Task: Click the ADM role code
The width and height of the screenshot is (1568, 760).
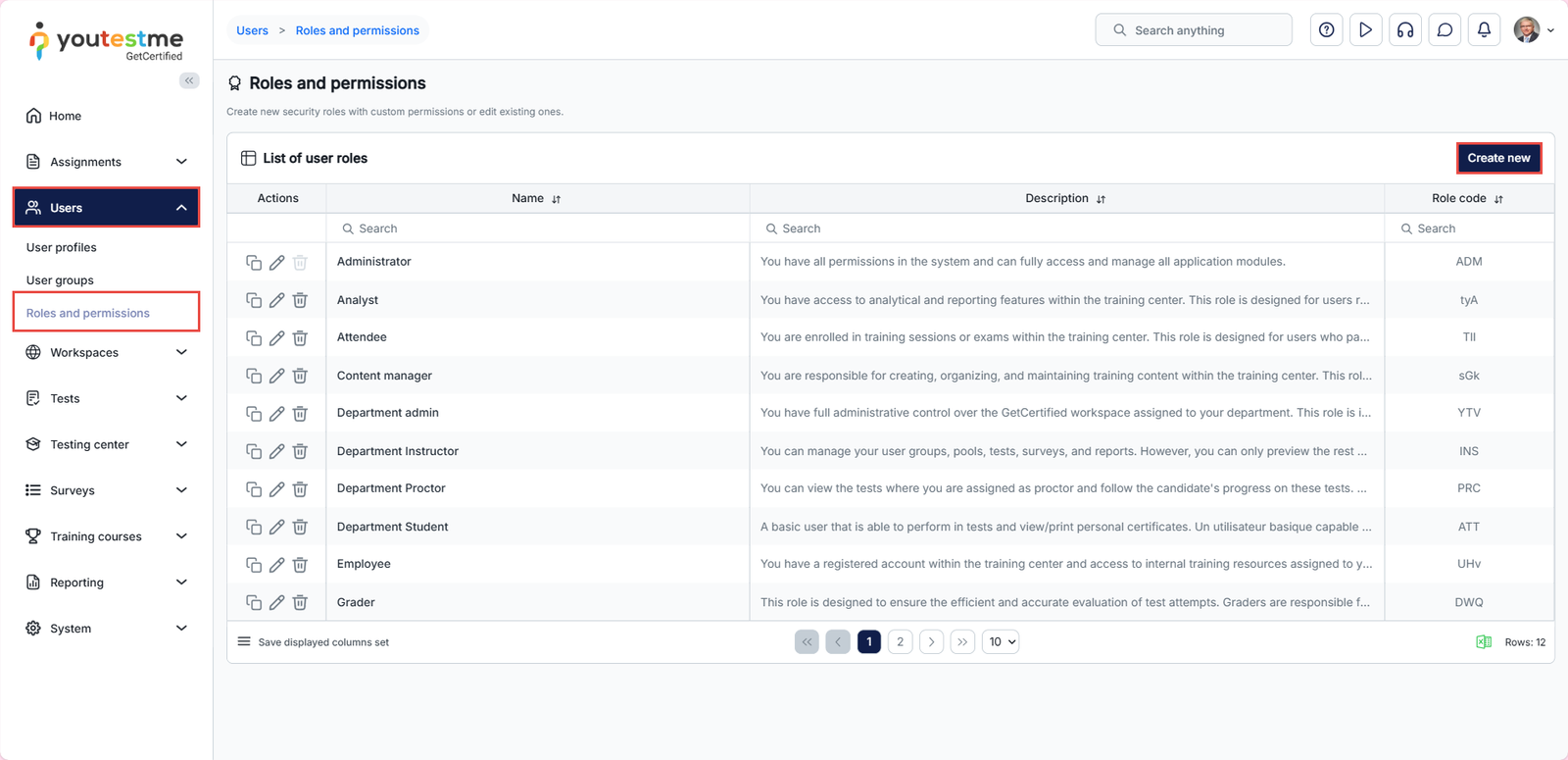Action: 1469,262
